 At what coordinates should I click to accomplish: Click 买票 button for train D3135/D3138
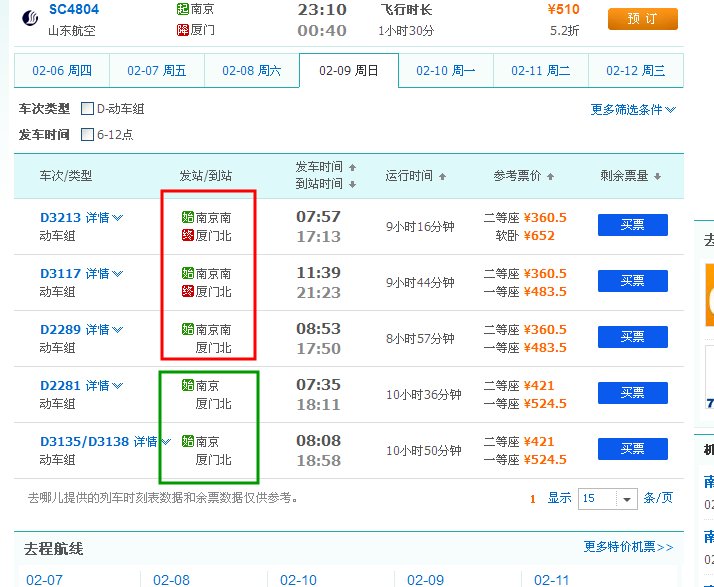pos(632,449)
